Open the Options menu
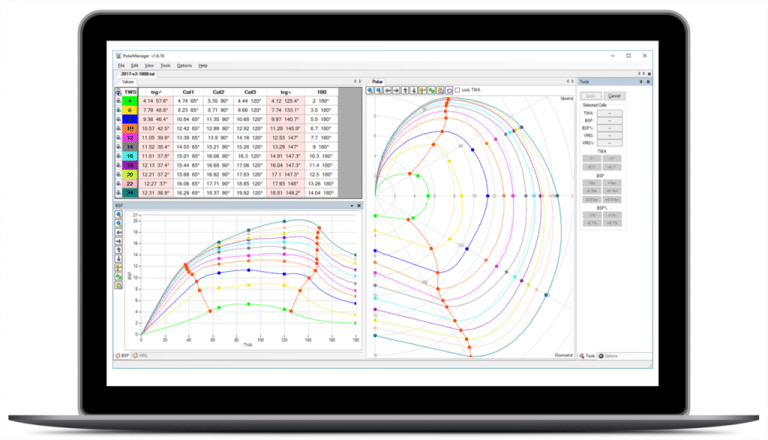Image resolution: width=768 pixels, height=440 pixels. (184, 64)
